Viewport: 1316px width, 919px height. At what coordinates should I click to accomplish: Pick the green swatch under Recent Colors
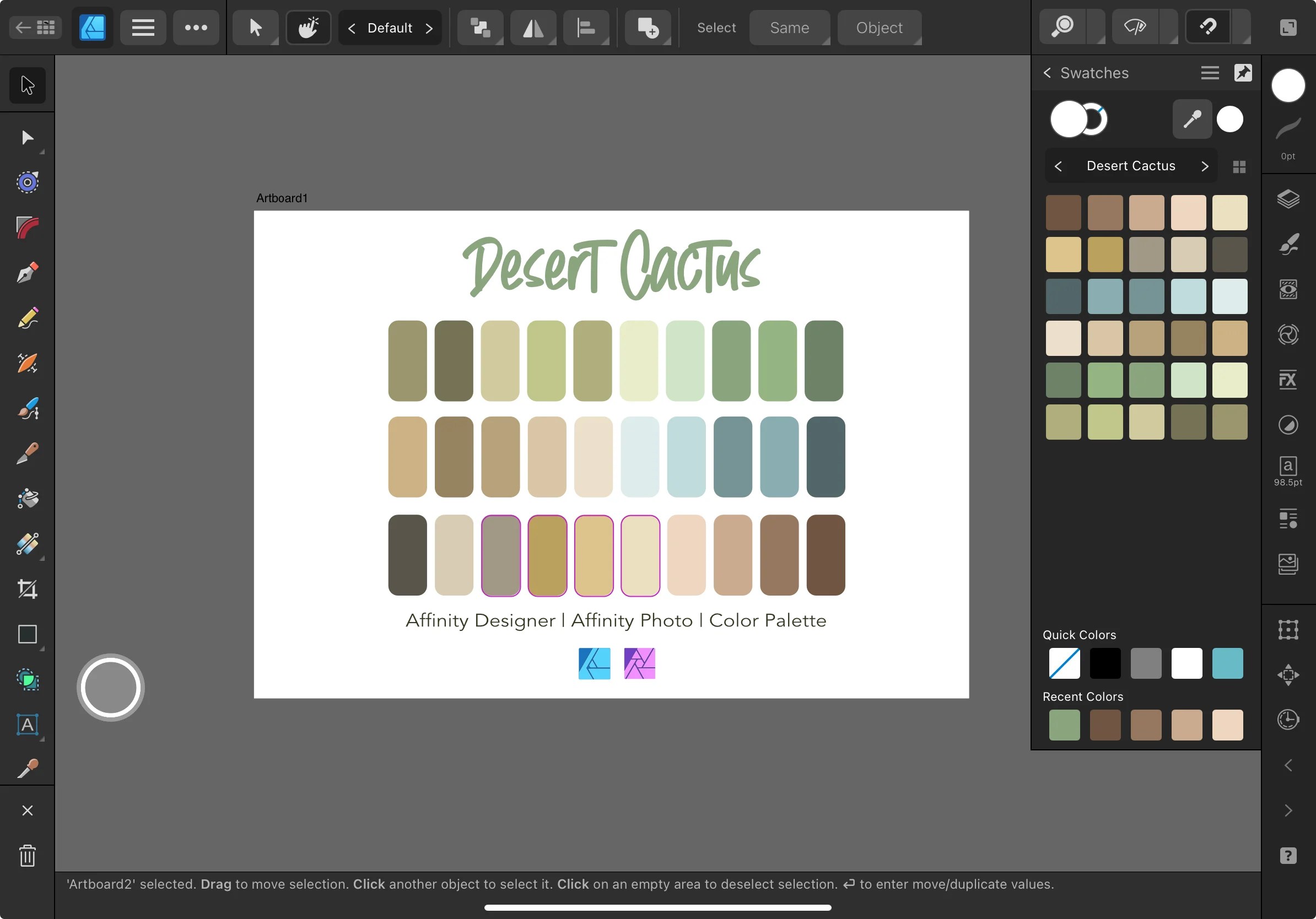point(1064,725)
